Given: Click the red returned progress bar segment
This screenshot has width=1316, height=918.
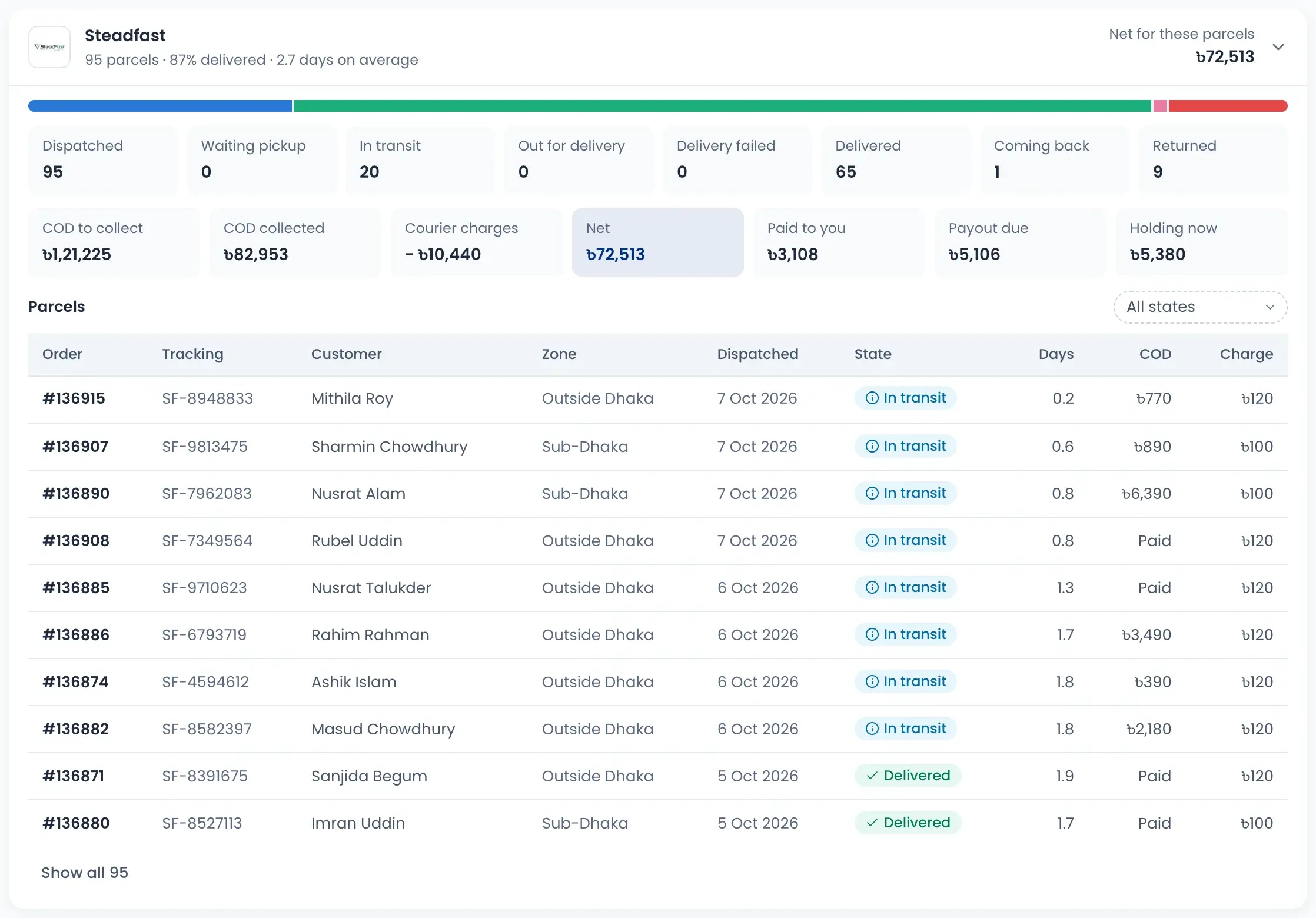Looking at the screenshot, I should point(1228,106).
